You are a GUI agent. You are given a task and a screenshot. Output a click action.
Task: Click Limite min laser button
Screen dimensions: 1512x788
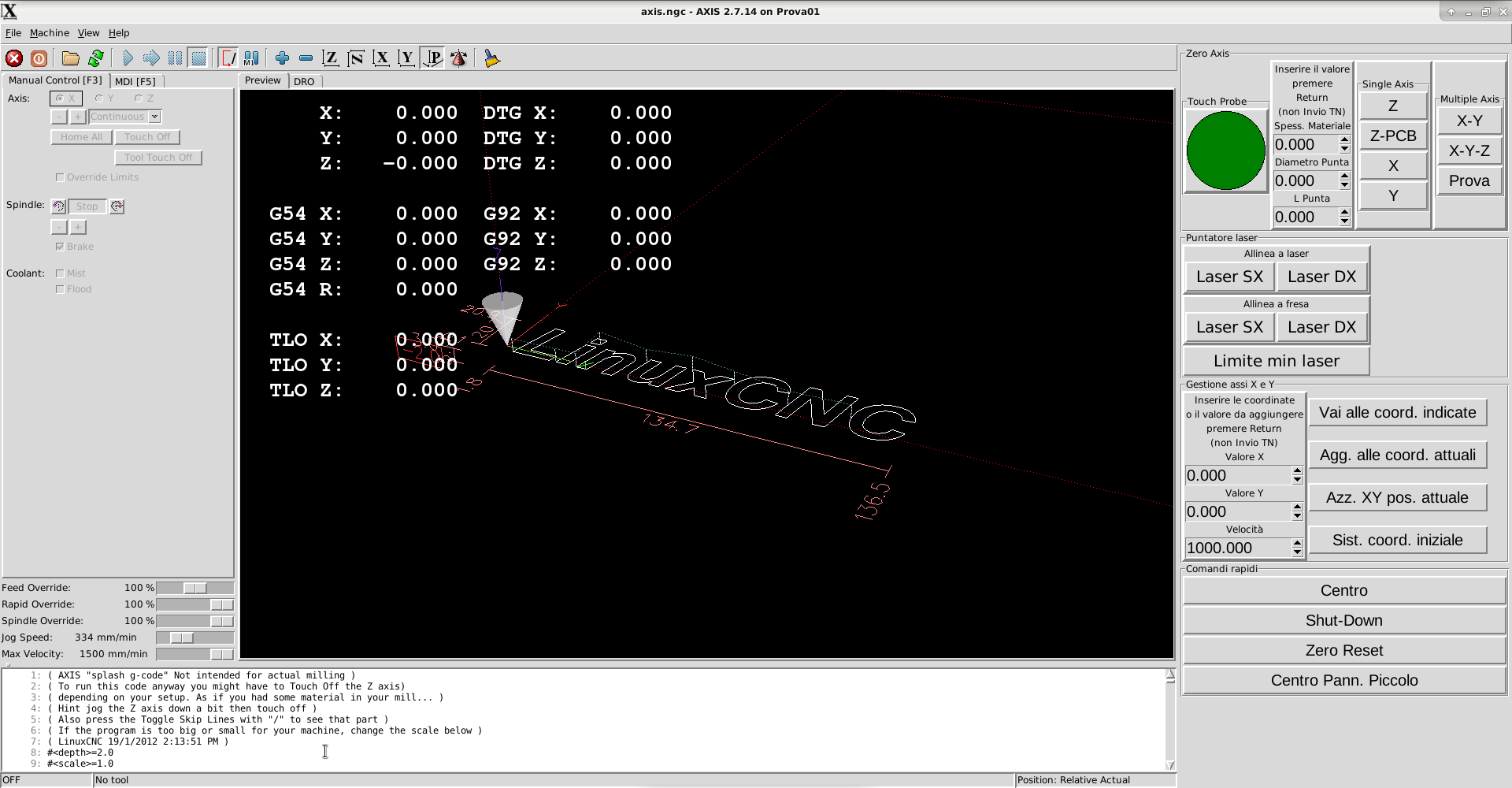click(x=1276, y=361)
